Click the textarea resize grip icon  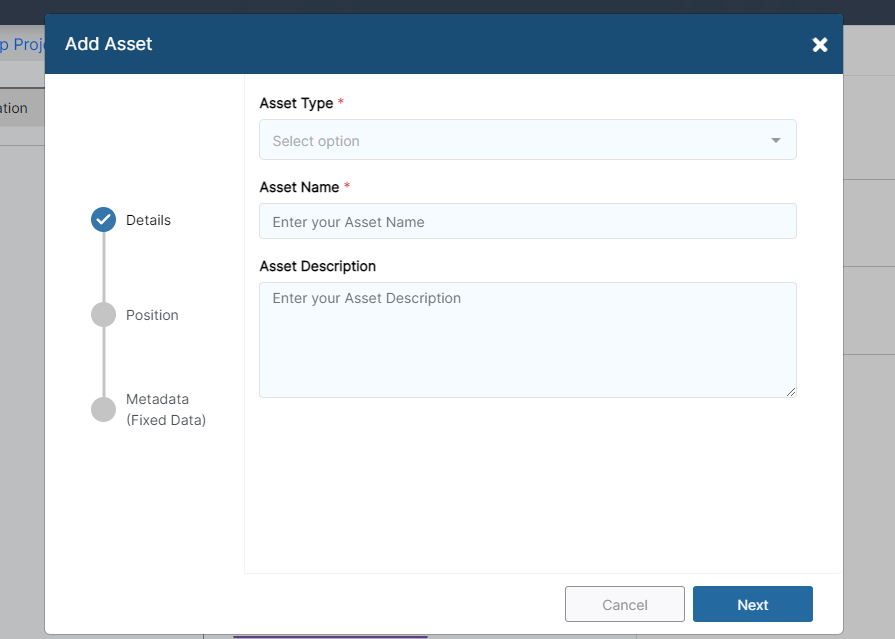791,391
